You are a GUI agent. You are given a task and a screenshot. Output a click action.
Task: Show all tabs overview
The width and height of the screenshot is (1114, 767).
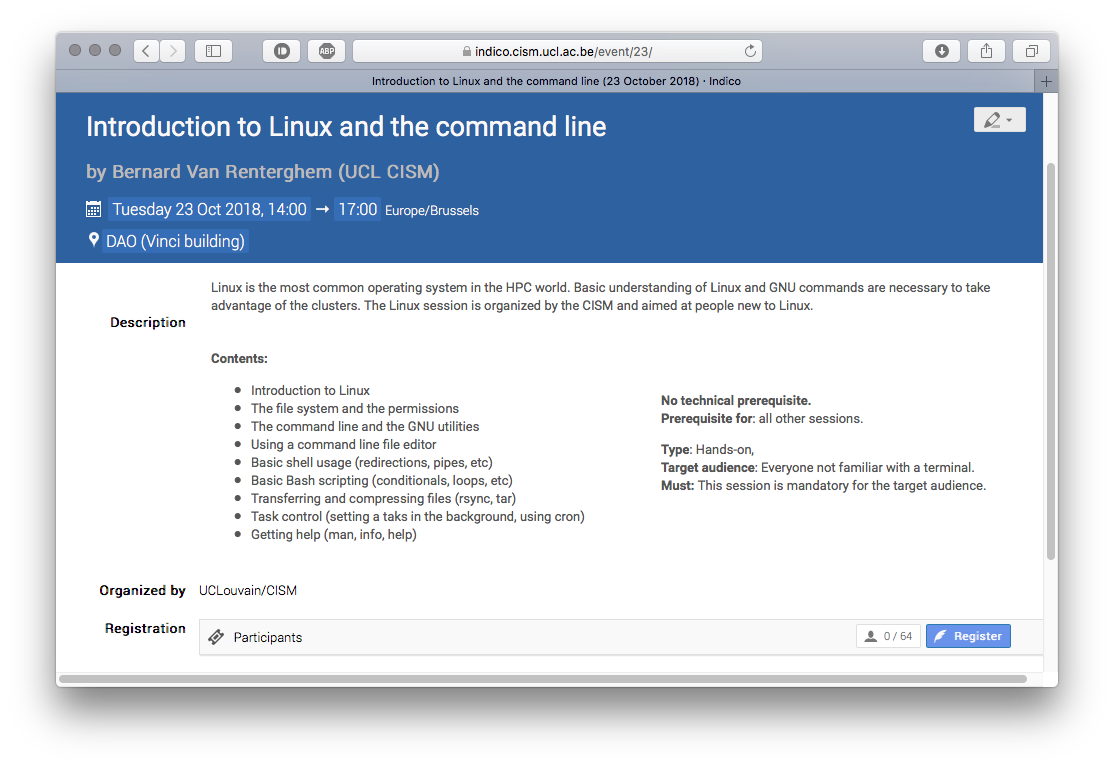(x=1031, y=51)
